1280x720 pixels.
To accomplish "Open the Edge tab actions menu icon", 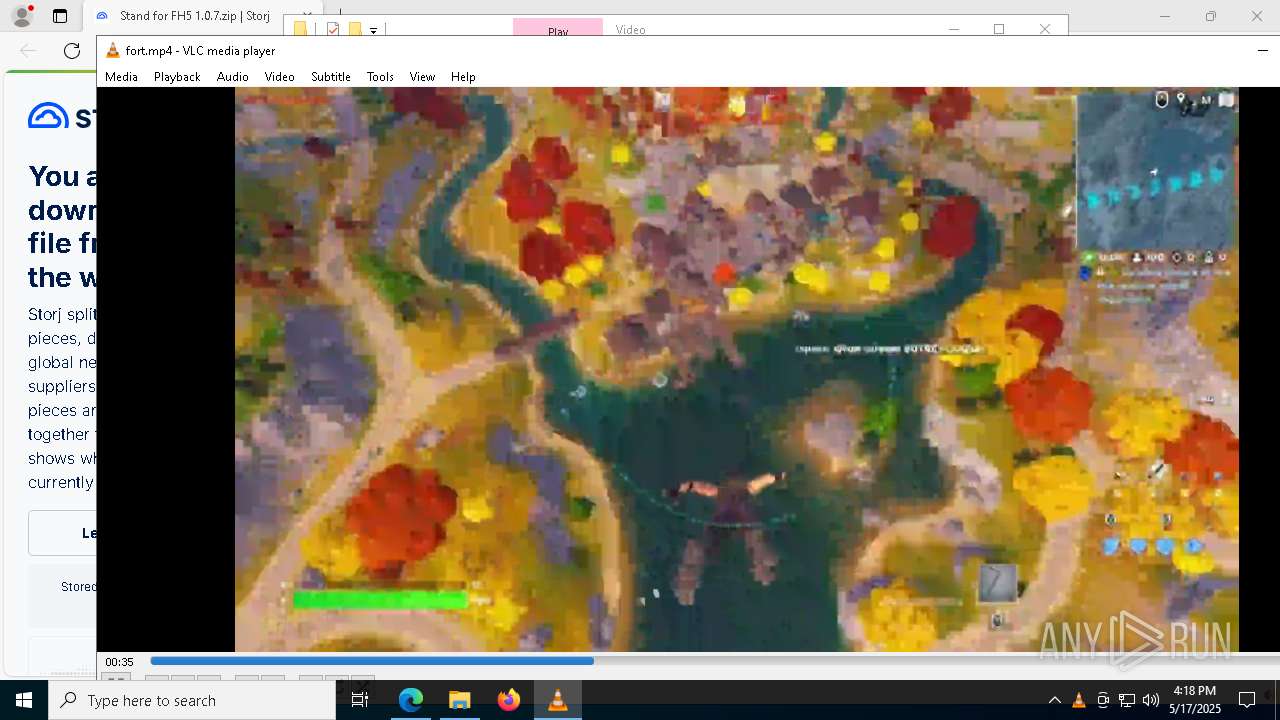I will tap(60, 16).
